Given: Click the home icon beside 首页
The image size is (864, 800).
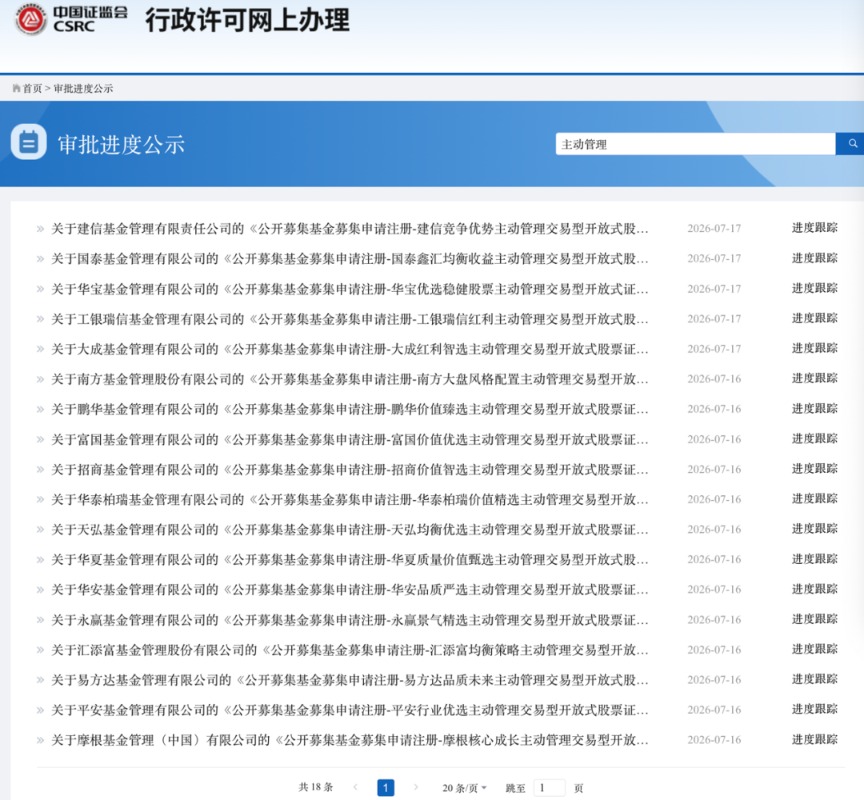Looking at the screenshot, I should click(17, 88).
